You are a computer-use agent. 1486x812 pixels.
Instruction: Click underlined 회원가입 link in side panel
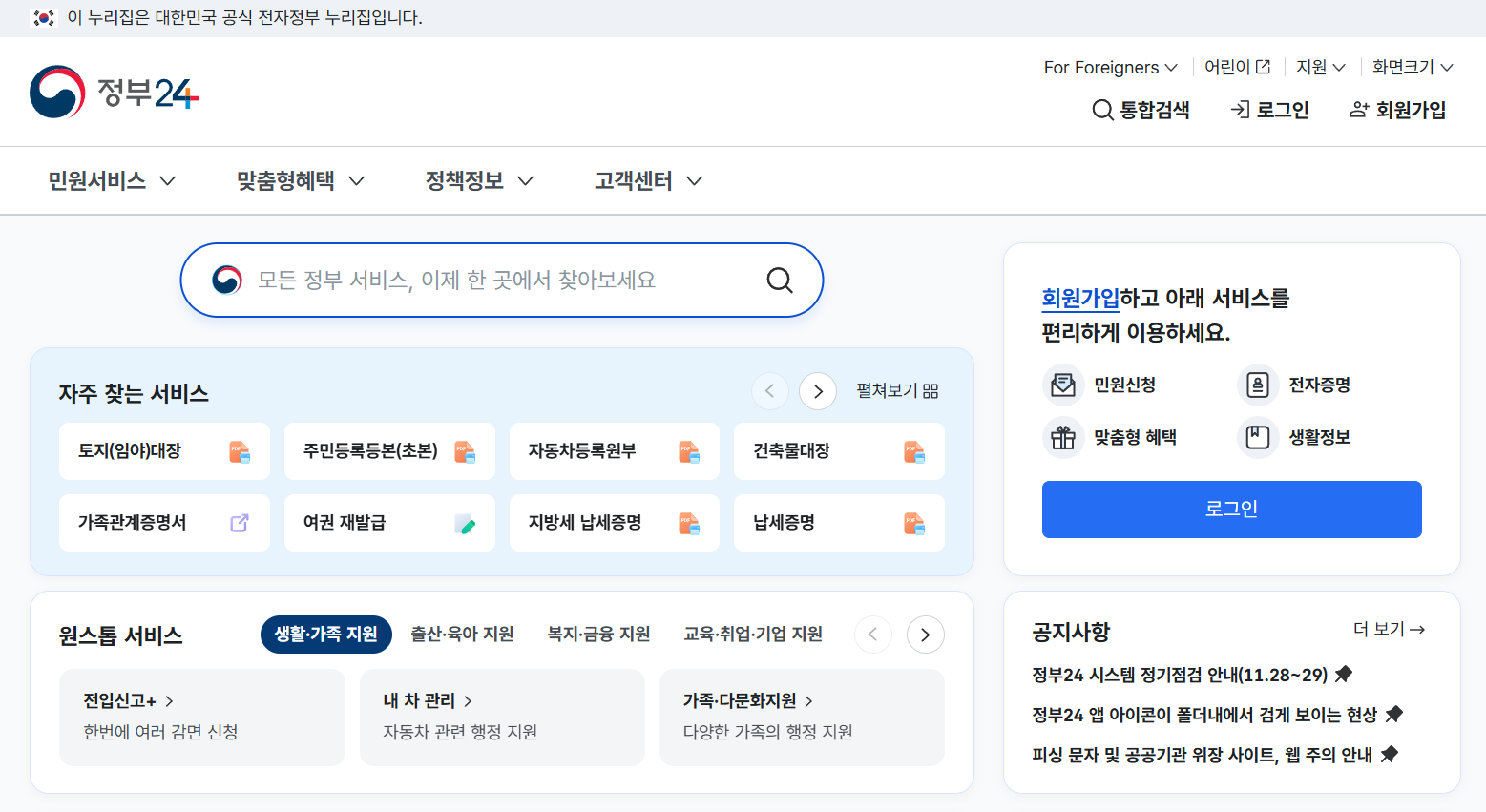[x=1080, y=299]
